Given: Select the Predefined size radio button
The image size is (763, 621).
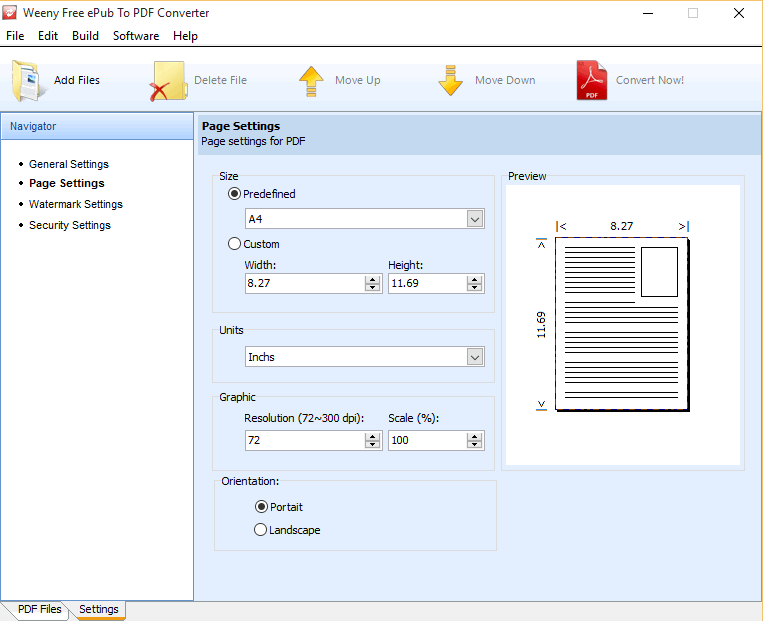Looking at the screenshot, I should tap(235, 194).
